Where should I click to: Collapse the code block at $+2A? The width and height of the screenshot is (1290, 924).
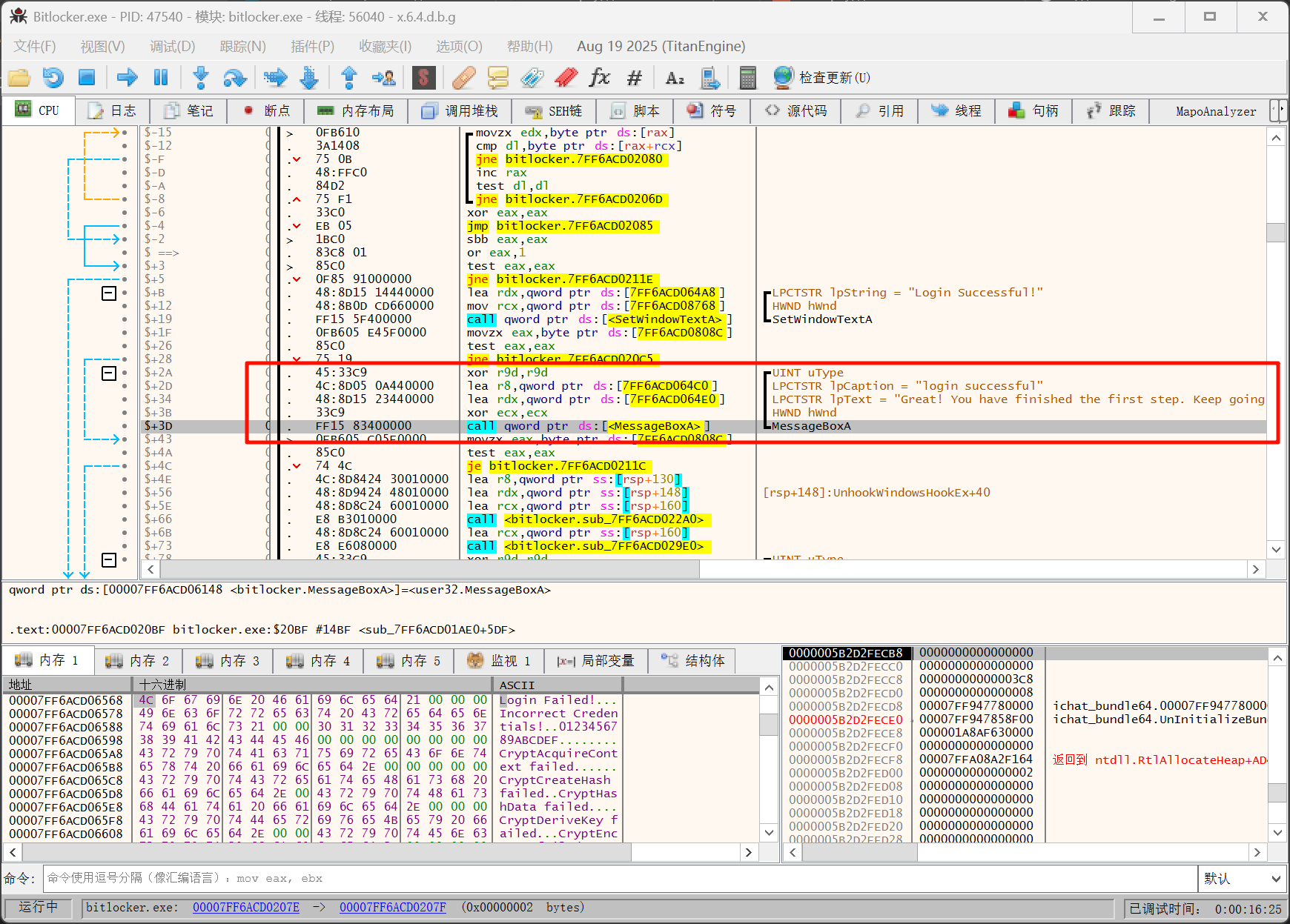[109, 373]
